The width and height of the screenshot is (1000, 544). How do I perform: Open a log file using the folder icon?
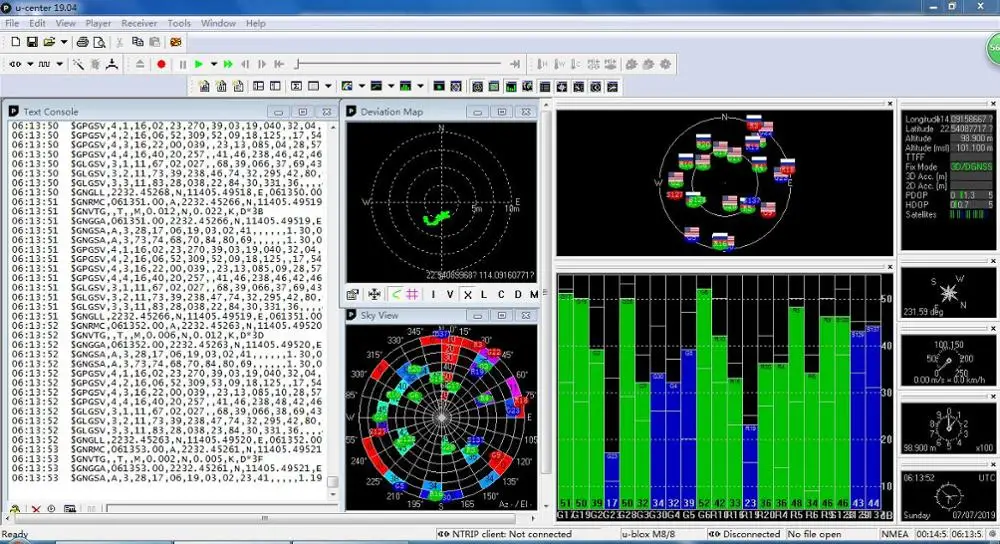click(49, 42)
